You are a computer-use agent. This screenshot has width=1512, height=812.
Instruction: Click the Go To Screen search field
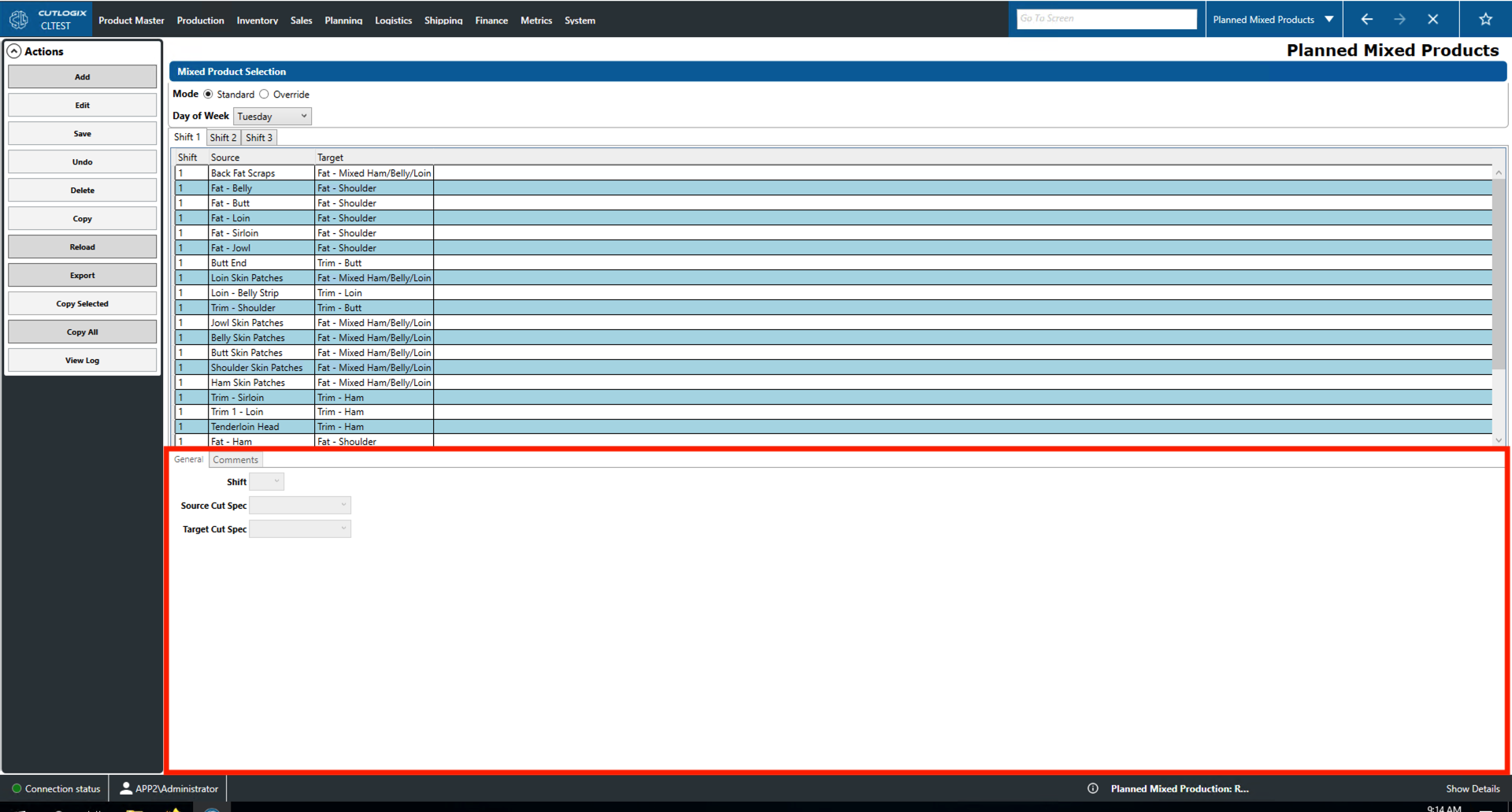pyautogui.click(x=1106, y=18)
